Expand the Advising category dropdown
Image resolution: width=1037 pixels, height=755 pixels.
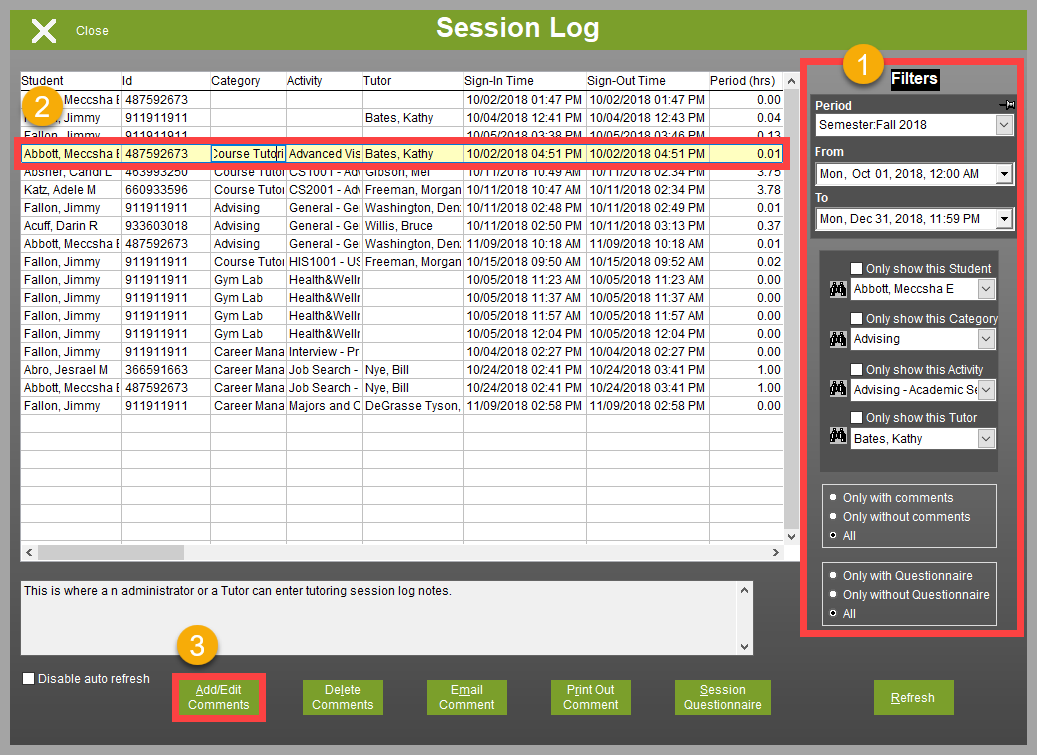tap(986, 339)
